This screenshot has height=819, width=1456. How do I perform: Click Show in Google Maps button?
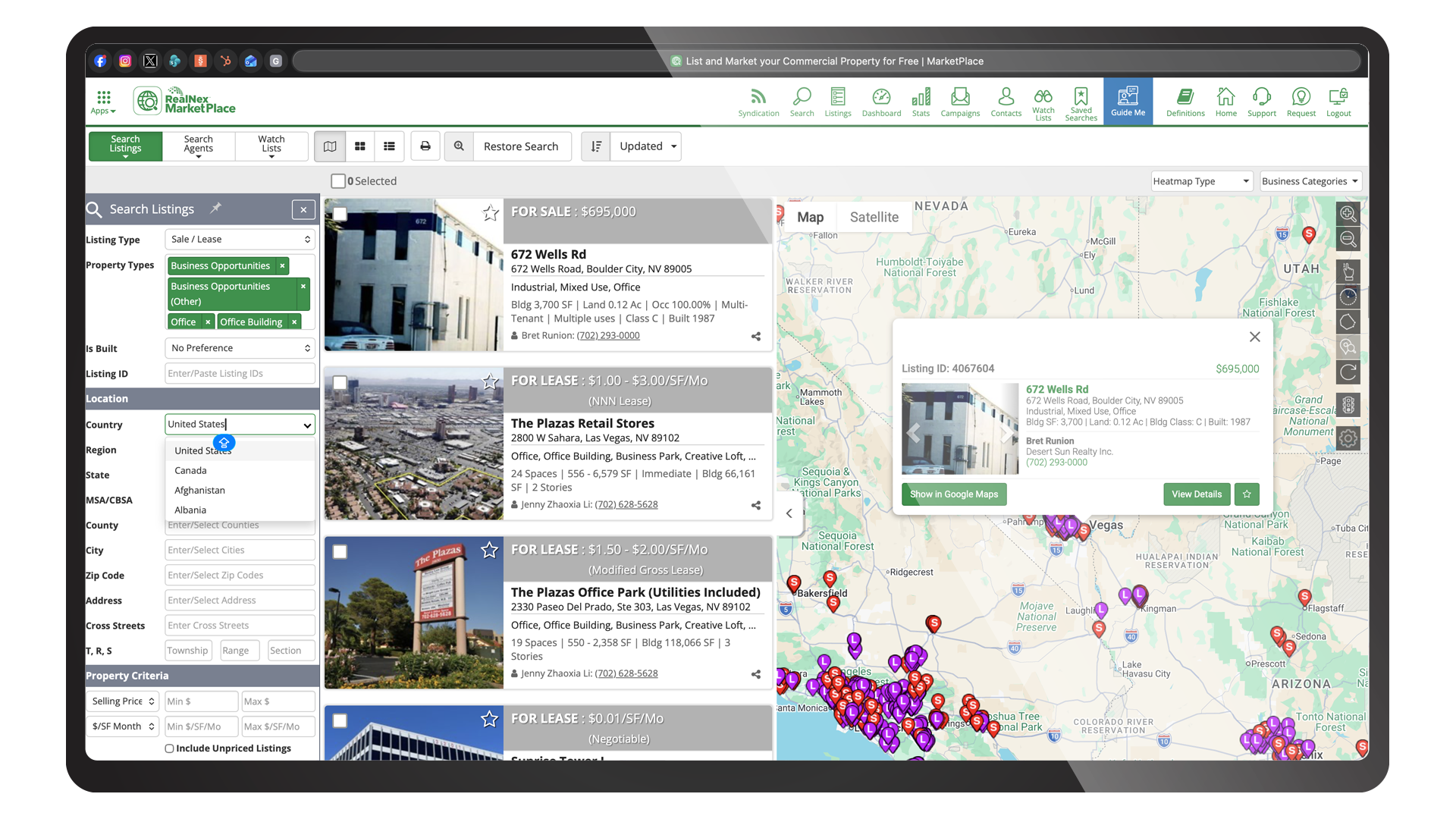pyautogui.click(x=954, y=494)
